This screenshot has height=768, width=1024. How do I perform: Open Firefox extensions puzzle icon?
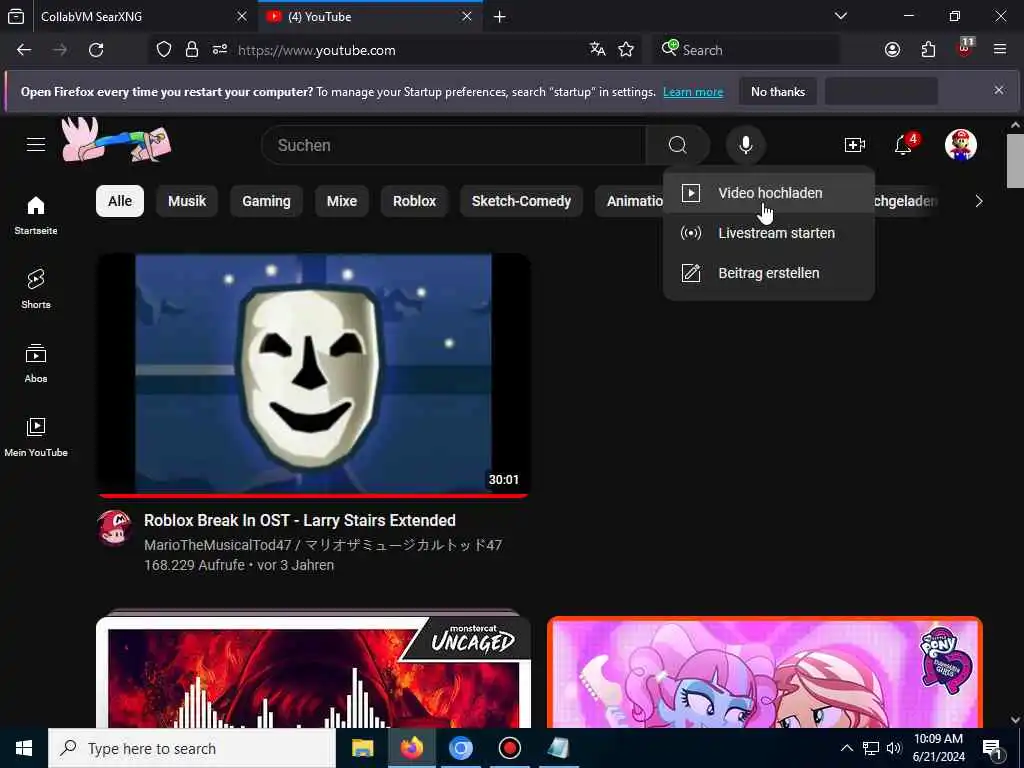pos(928,50)
